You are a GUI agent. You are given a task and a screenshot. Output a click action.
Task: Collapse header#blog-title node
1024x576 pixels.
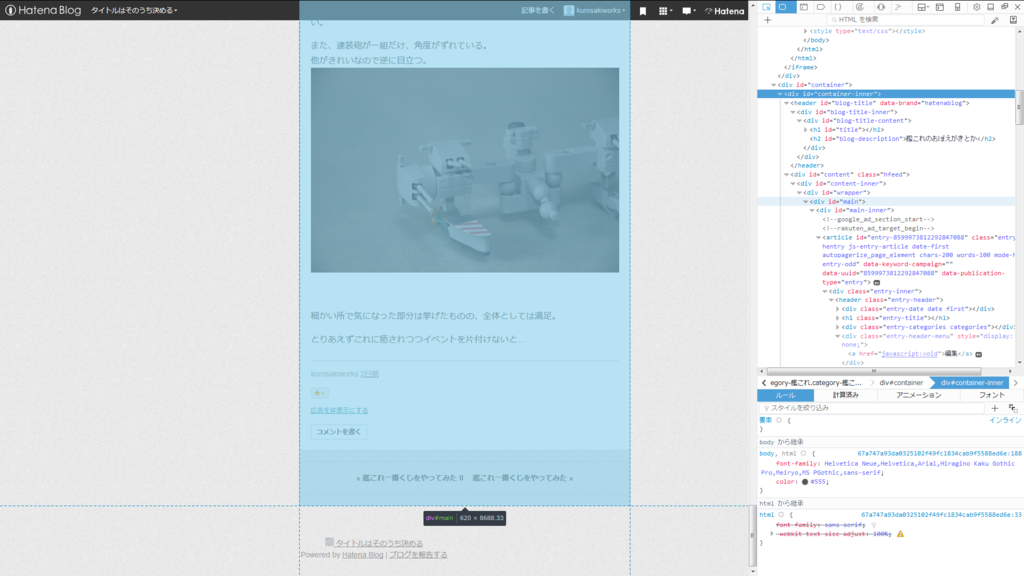pos(786,103)
